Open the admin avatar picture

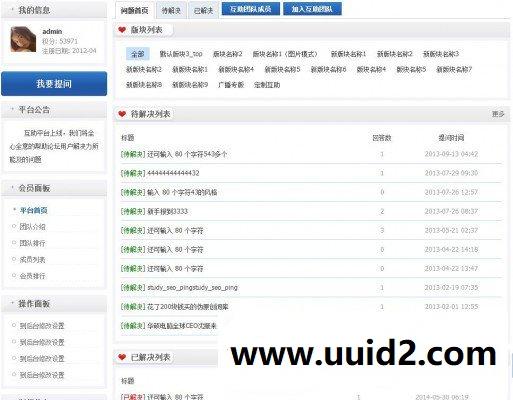(x=23, y=40)
